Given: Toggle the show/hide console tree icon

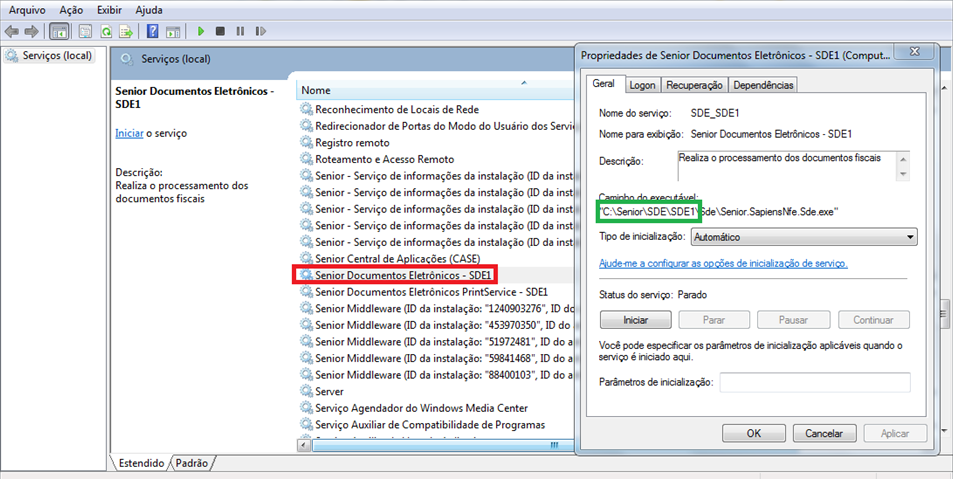Looking at the screenshot, I should pos(60,31).
